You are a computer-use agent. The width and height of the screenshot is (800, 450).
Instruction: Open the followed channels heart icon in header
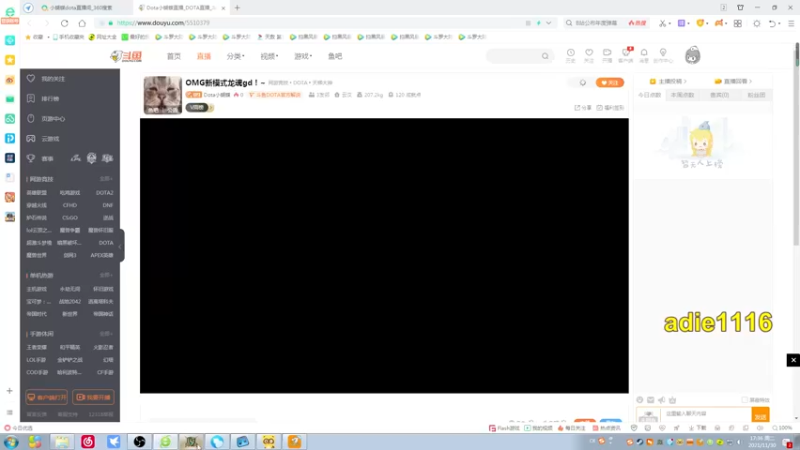589,53
